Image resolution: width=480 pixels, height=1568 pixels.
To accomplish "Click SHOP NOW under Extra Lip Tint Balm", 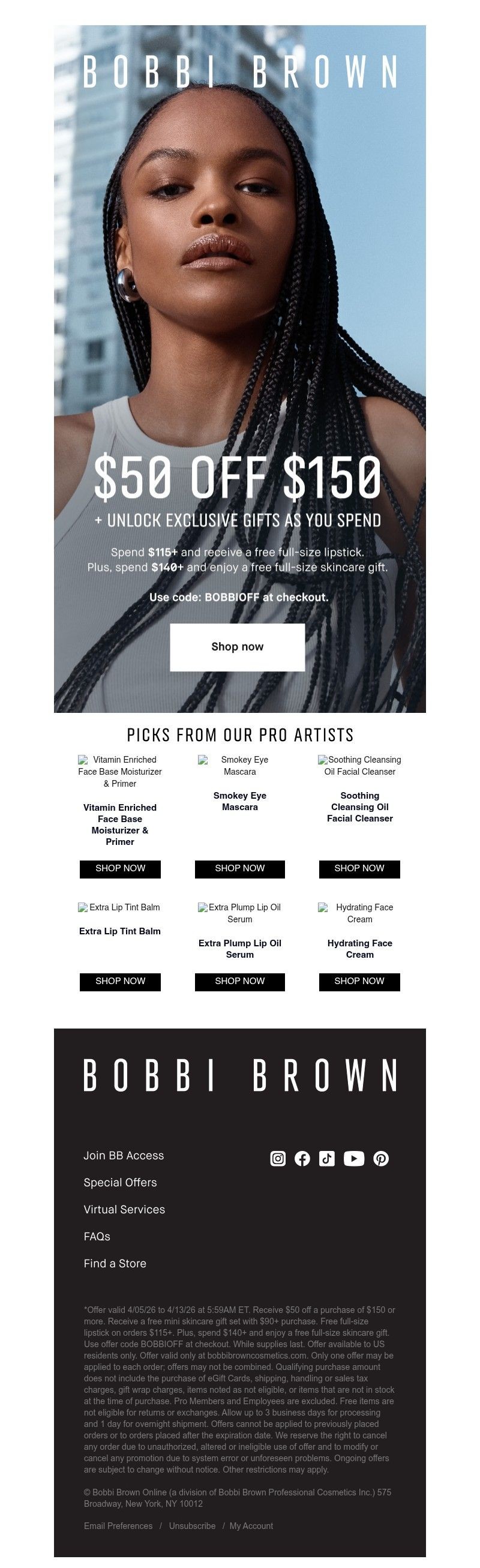I will pos(120,981).
